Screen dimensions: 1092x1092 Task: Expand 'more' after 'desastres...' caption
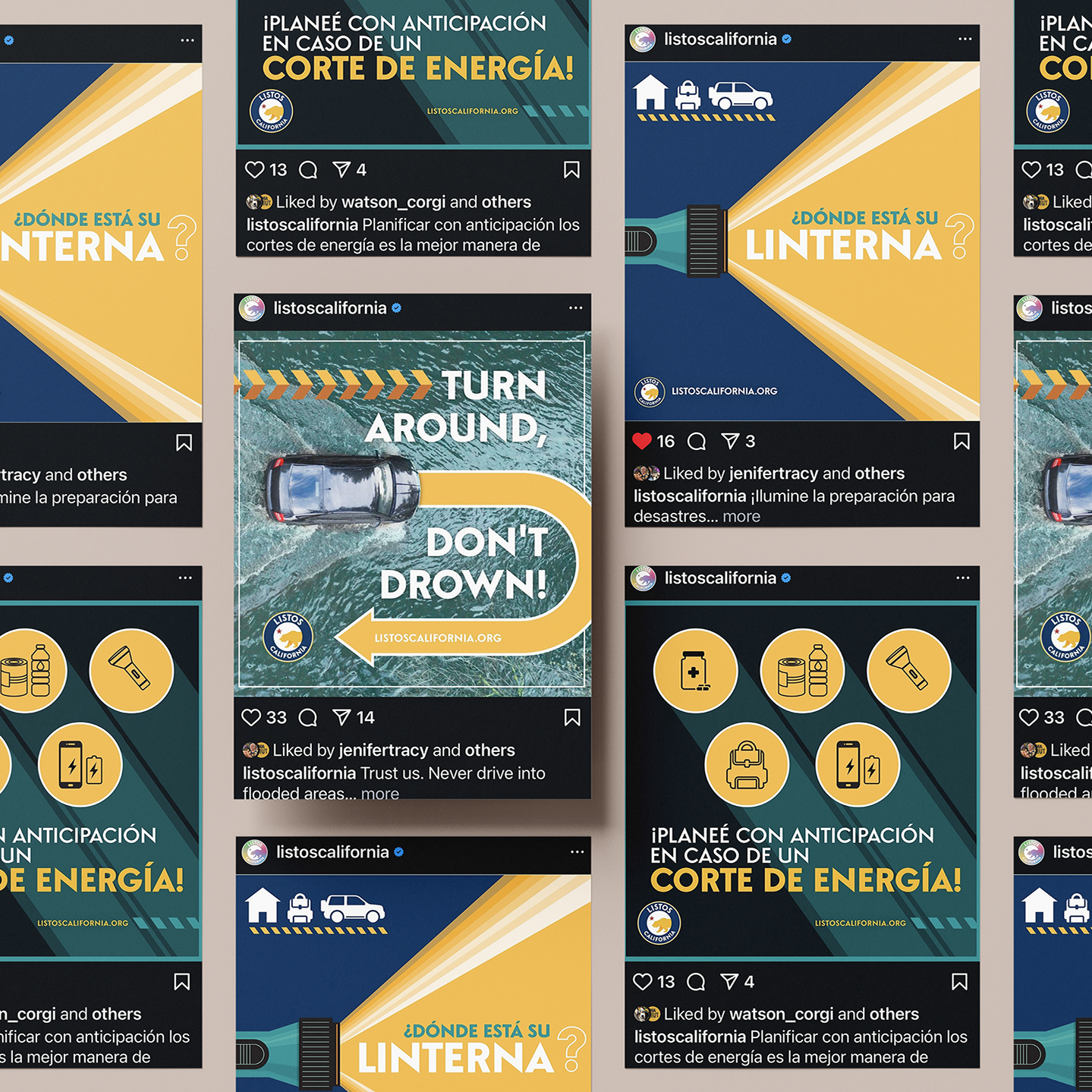(x=741, y=517)
